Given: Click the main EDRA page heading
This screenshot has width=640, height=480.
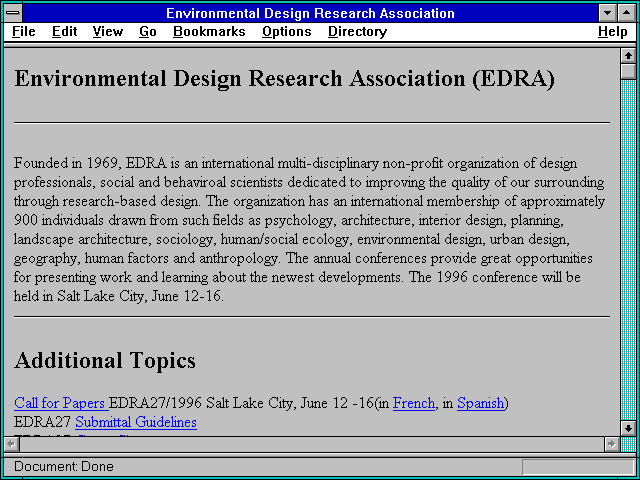Looking at the screenshot, I should pos(284,78).
